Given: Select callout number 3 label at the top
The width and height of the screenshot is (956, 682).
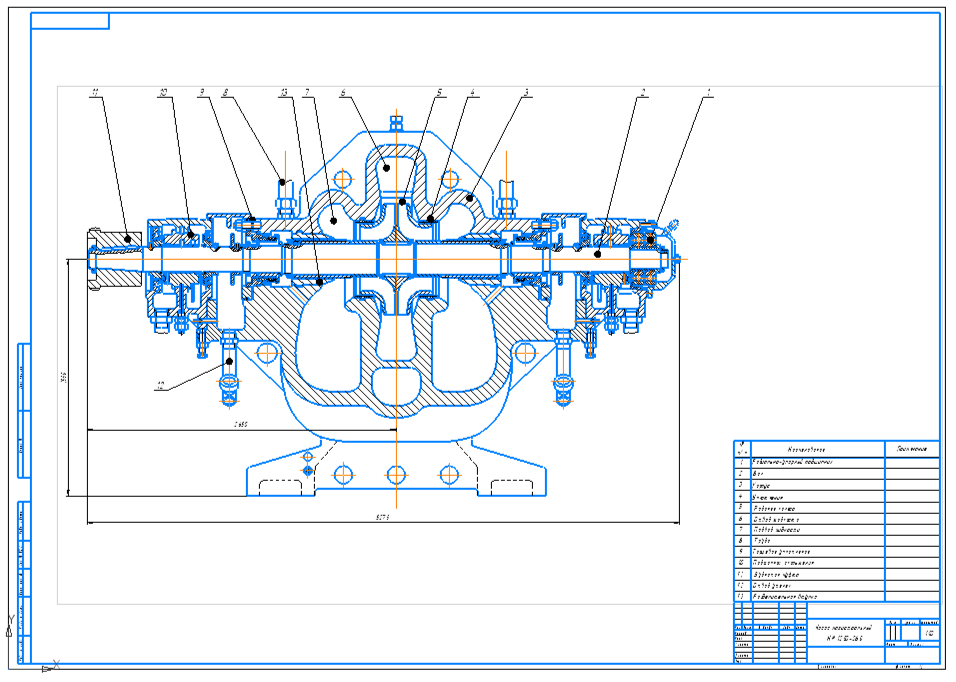Looking at the screenshot, I should pyautogui.click(x=526, y=93).
